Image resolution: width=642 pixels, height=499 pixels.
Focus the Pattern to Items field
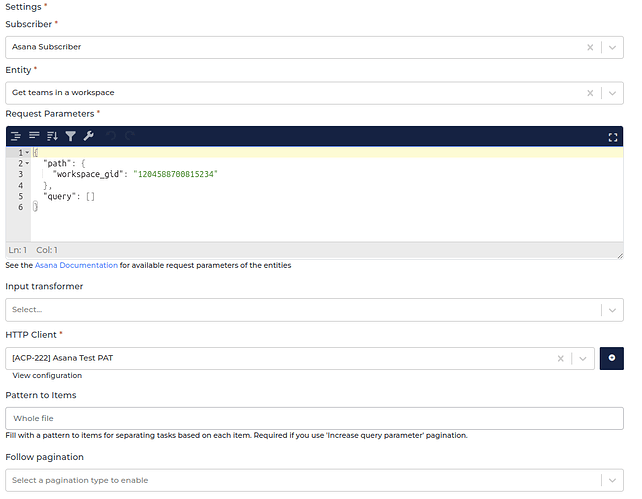point(314,418)
